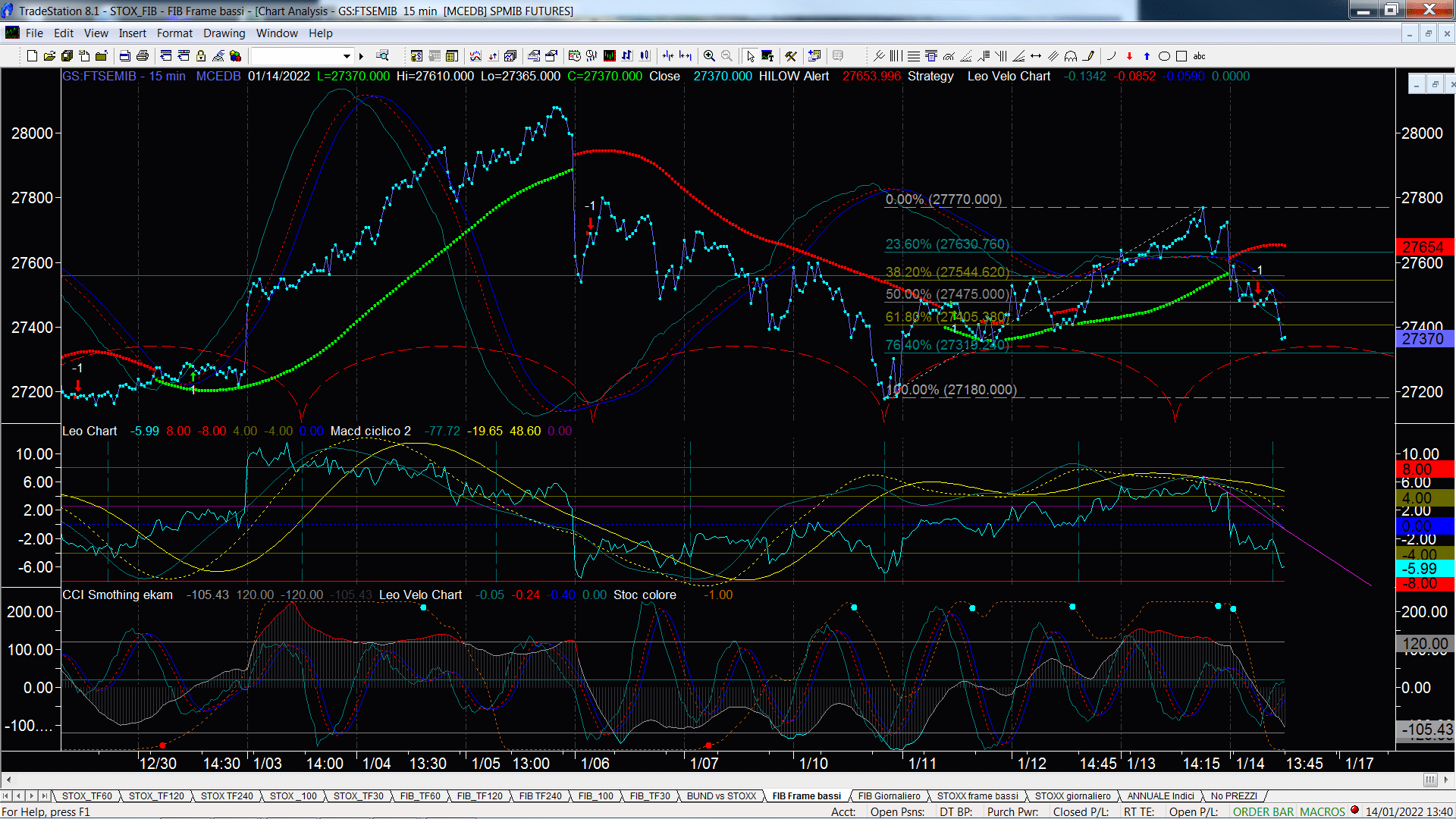The width and height of the screenshot is (1456, 819).
Task: Open the Format menu
Action: (x=174, y=33)
